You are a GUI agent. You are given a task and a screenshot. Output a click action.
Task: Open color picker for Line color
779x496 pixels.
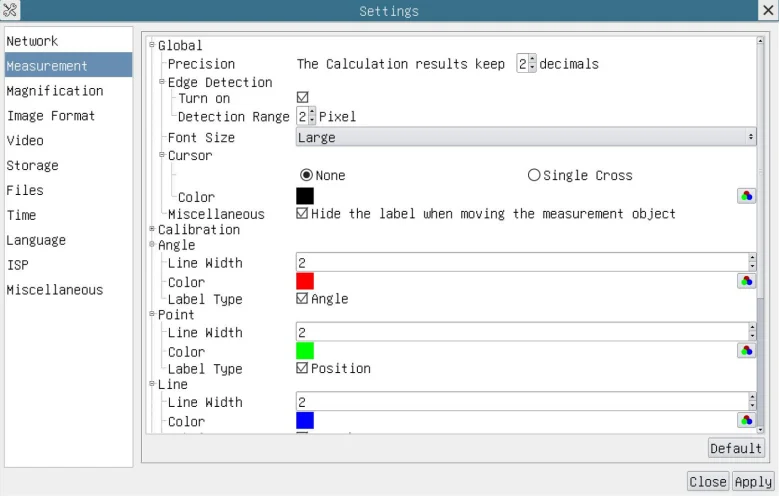coord(746,420)
